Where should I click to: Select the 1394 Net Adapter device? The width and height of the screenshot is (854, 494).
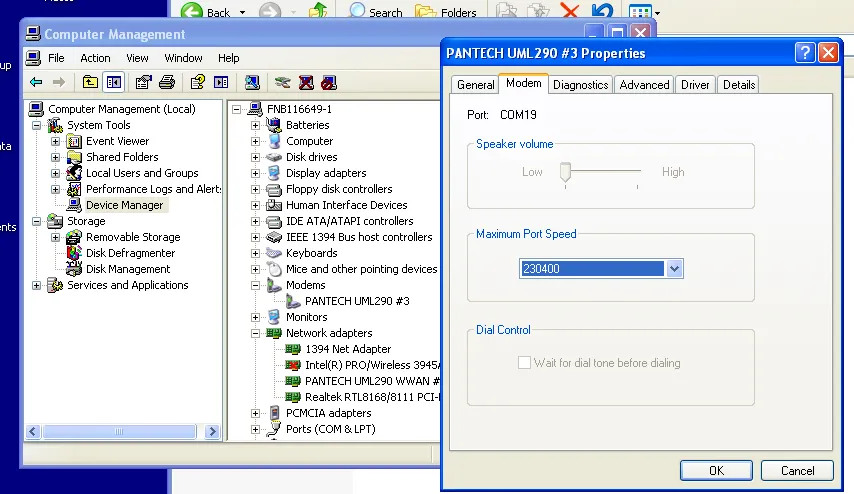[x=348, y=349]
